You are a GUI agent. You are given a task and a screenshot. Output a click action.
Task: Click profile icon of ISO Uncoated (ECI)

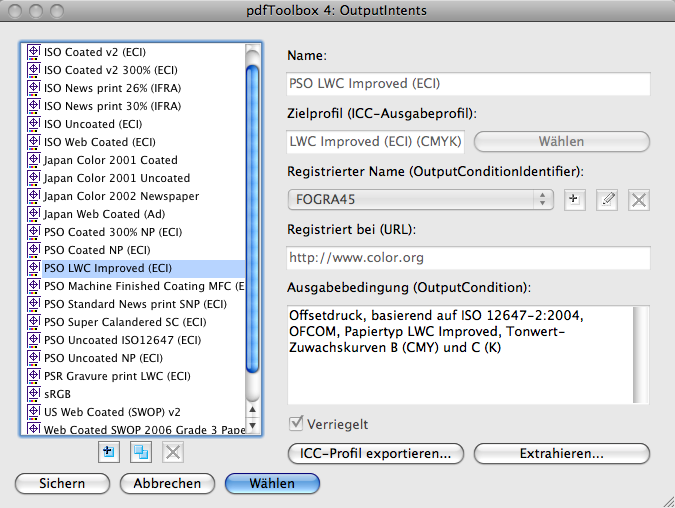[x=34, y=124]
